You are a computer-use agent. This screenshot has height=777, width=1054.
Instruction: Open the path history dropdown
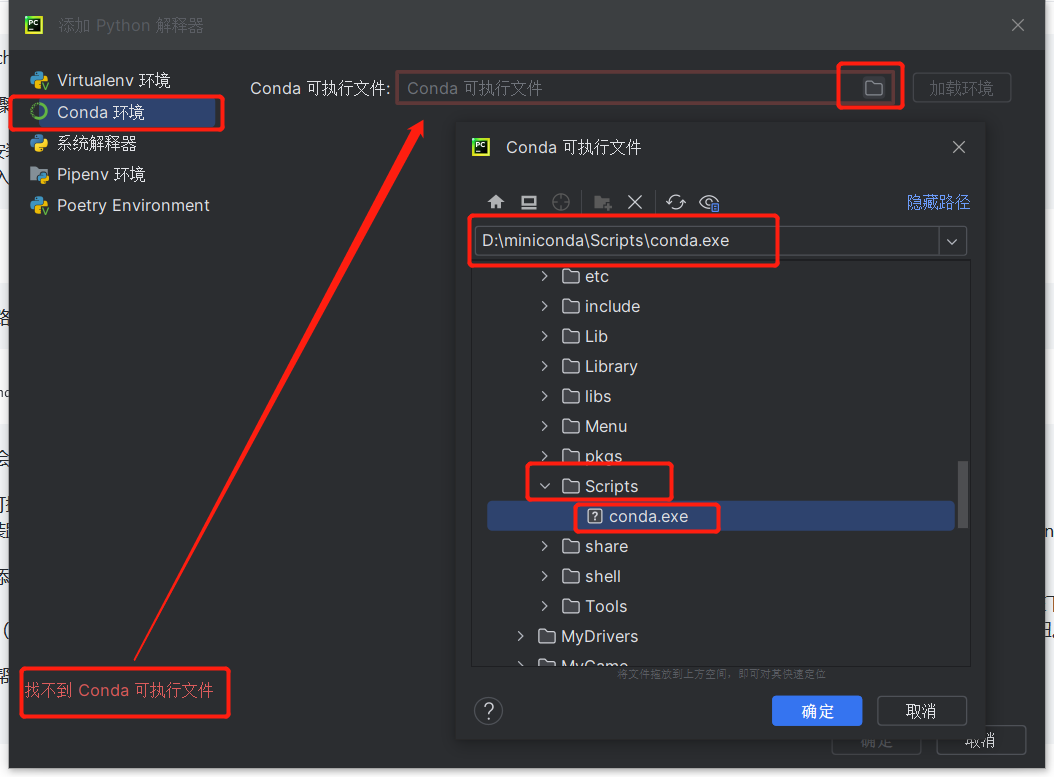952,241
